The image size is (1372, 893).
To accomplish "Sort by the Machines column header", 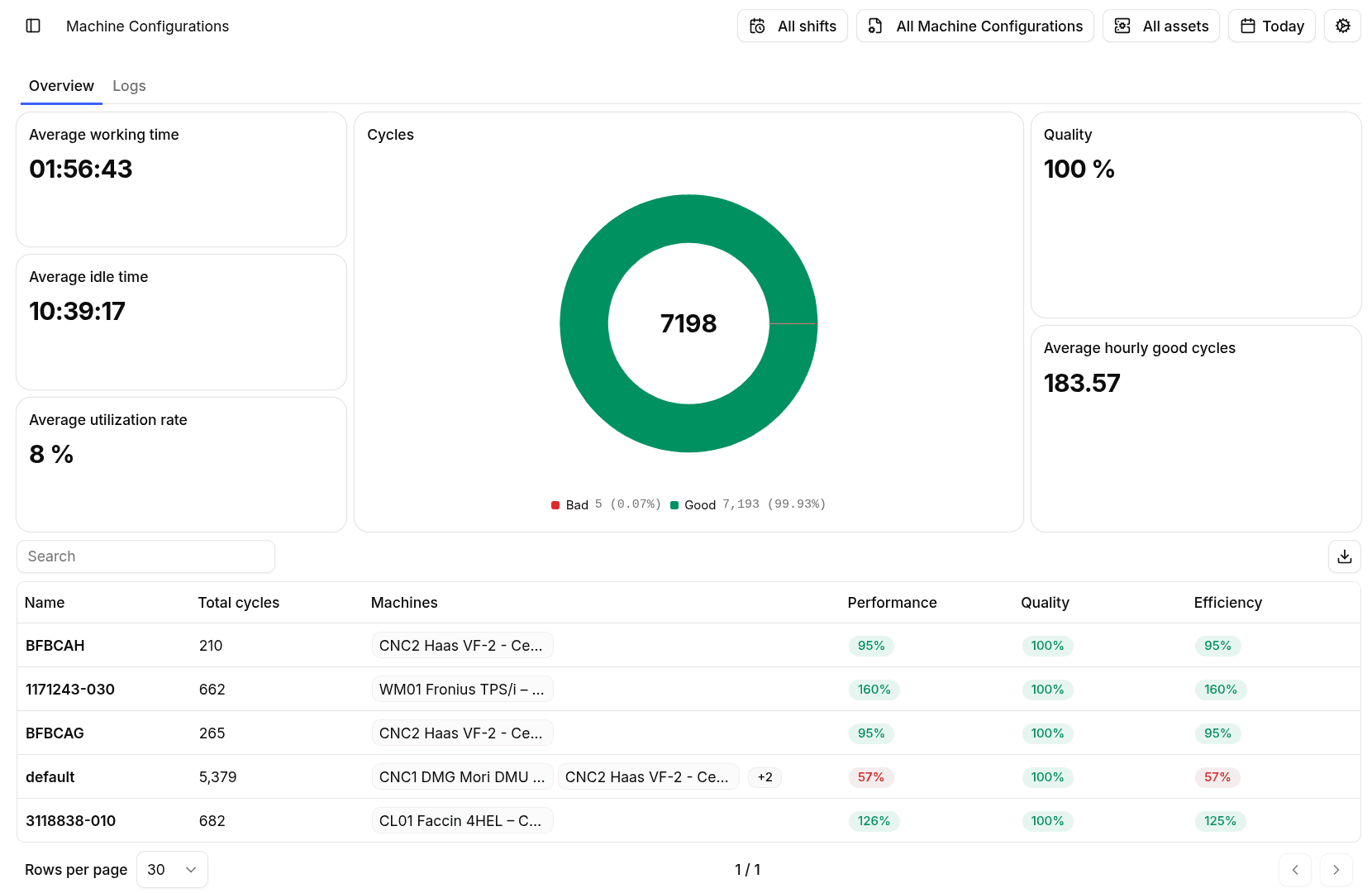I will [404, 603].
